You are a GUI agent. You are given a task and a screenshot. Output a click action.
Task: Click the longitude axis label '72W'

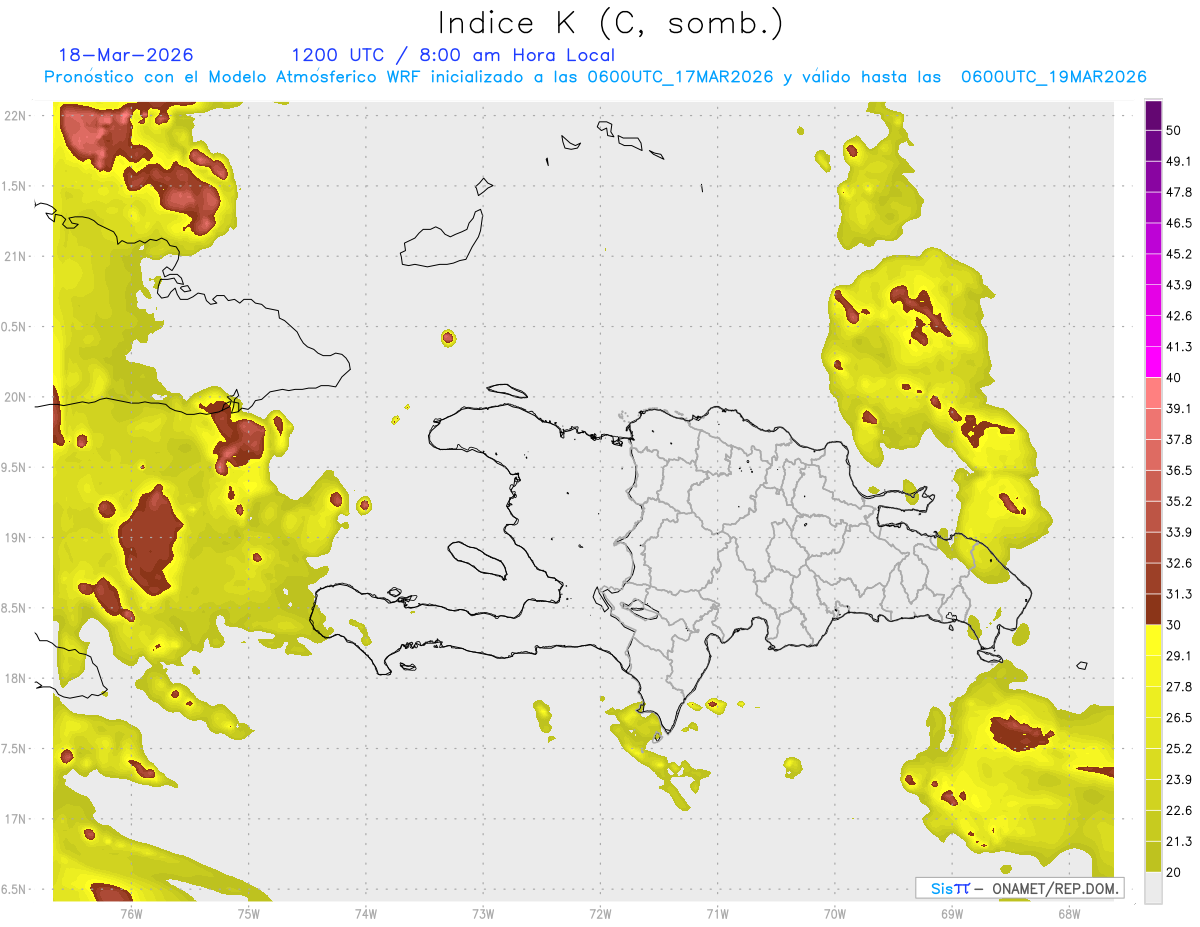(x=600, y=914)
